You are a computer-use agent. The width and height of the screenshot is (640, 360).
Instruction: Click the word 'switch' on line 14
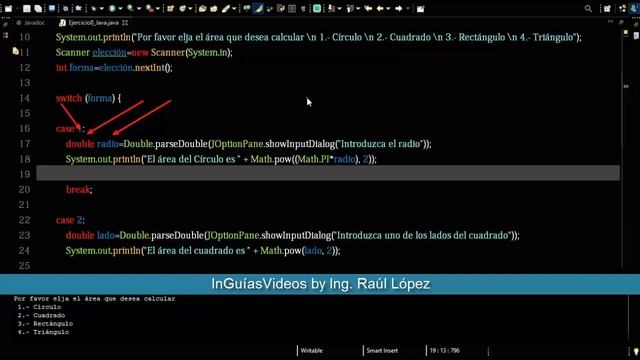(69, 98)
